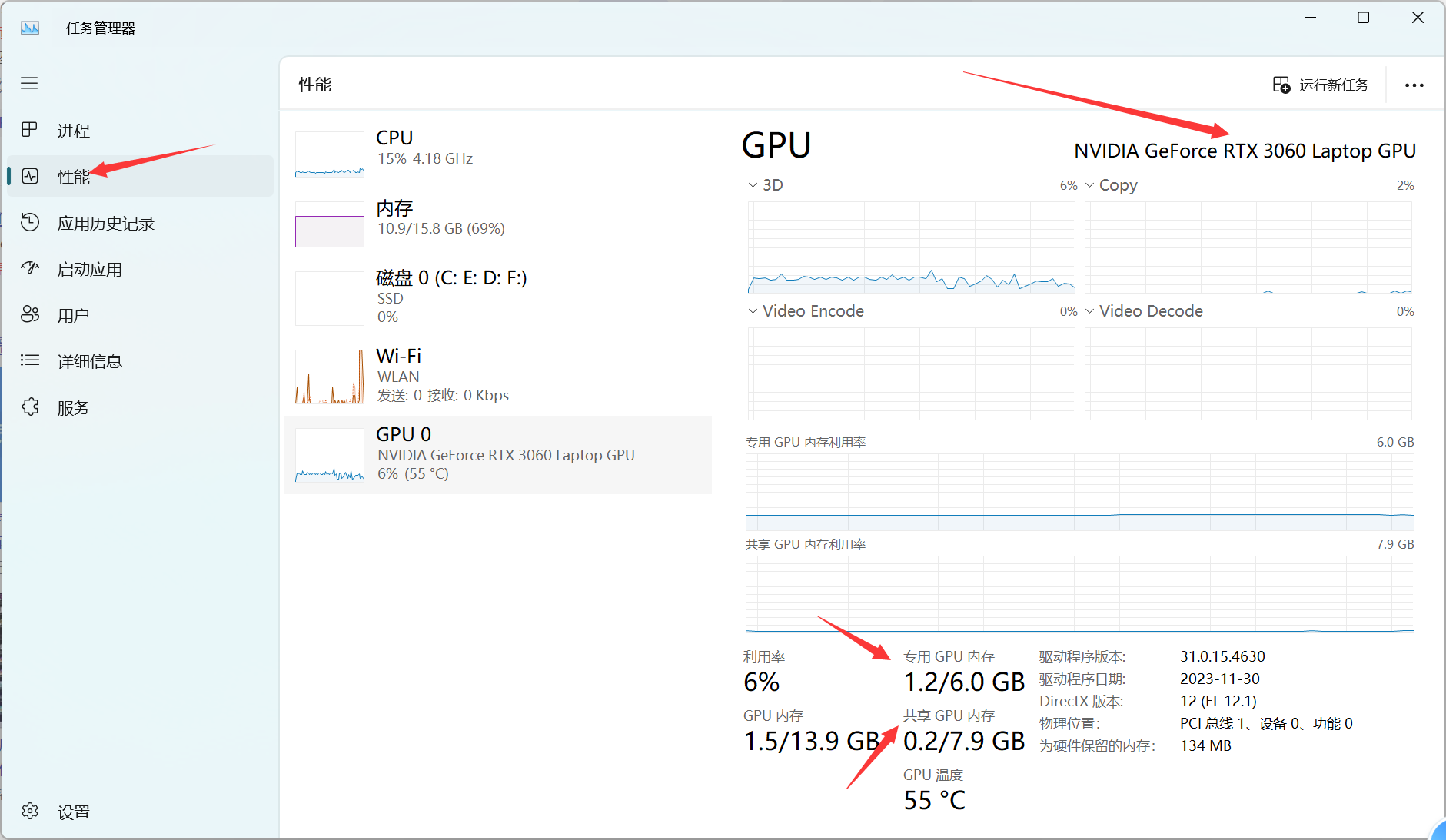
Task: Minimize the Task Manager window
Action: [1310, 18]
